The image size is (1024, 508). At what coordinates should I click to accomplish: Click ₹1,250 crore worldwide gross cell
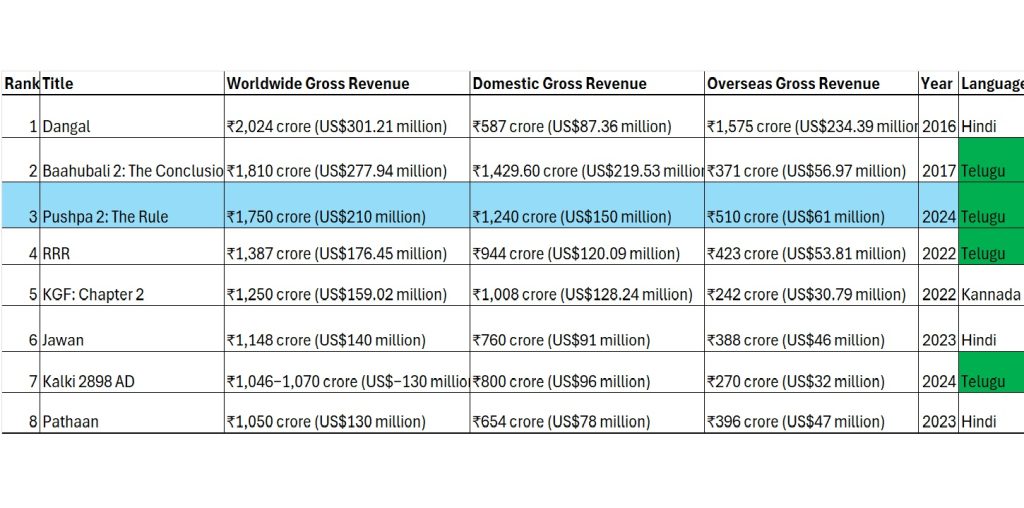[x=347, y=285]
